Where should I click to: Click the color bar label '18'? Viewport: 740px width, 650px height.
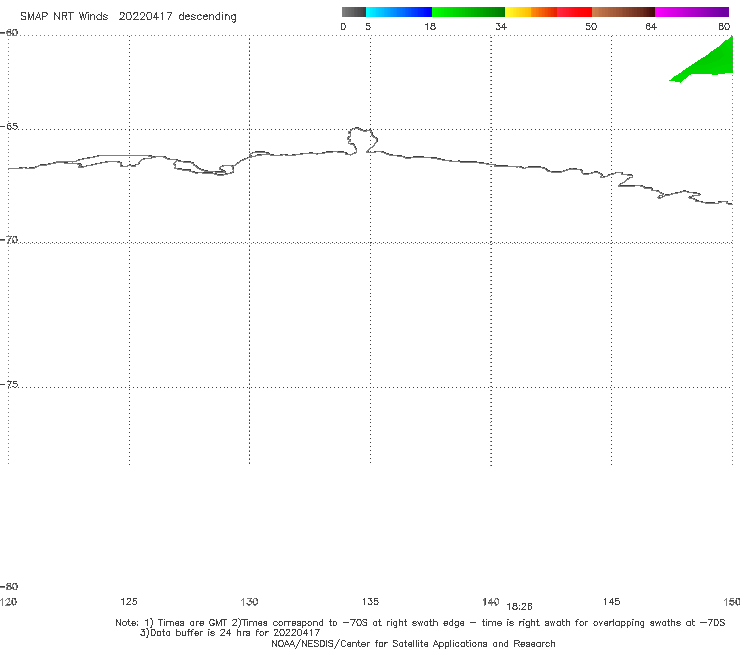(430, 26)
